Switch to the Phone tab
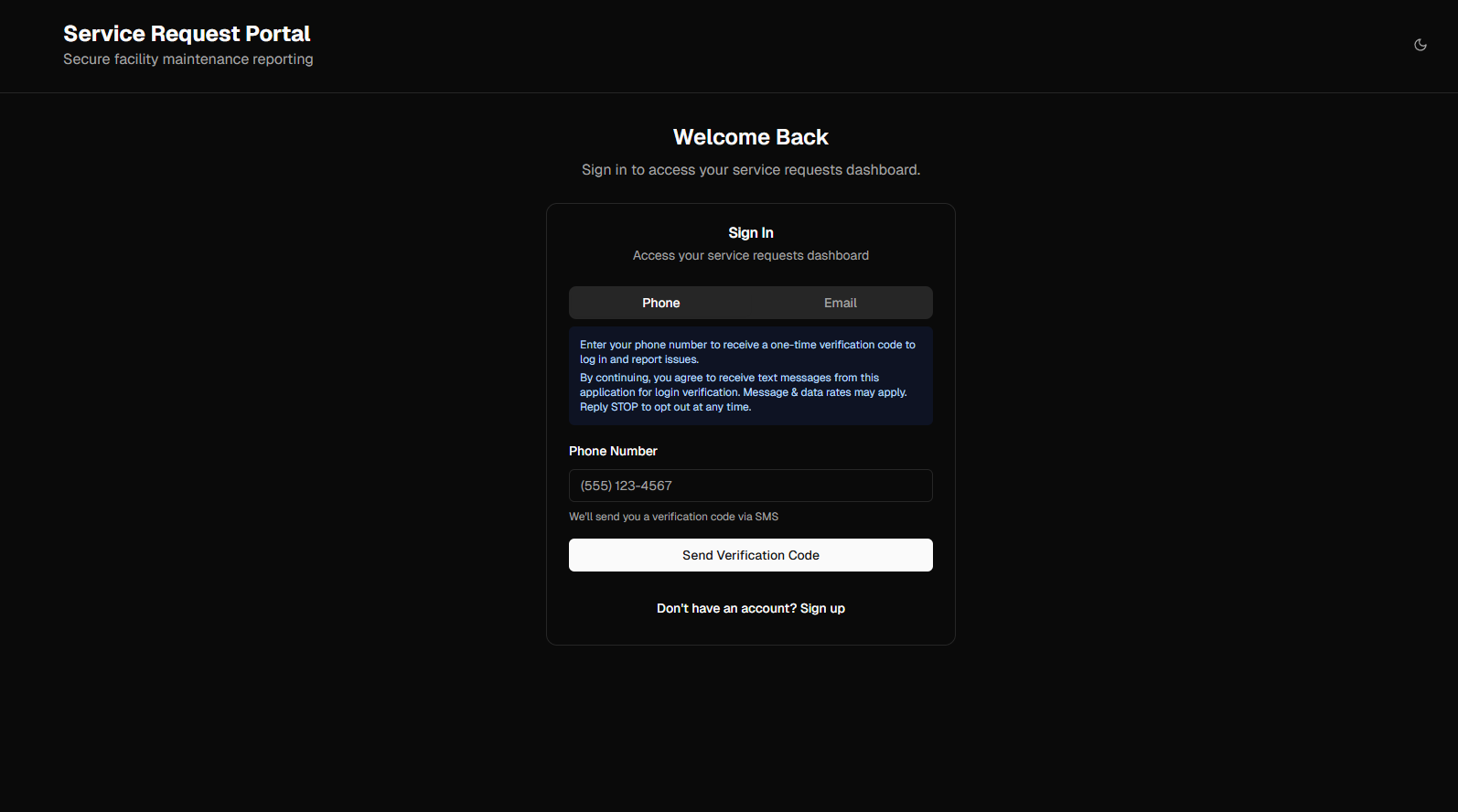Viewport: 1458px width, 812px height. point(660,303)
